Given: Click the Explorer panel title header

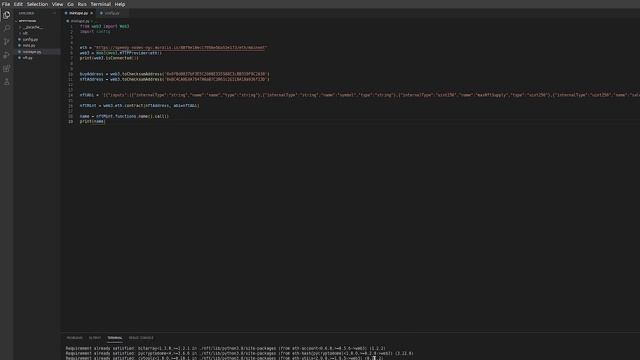Looking at the screenshot, I should 27,13.
